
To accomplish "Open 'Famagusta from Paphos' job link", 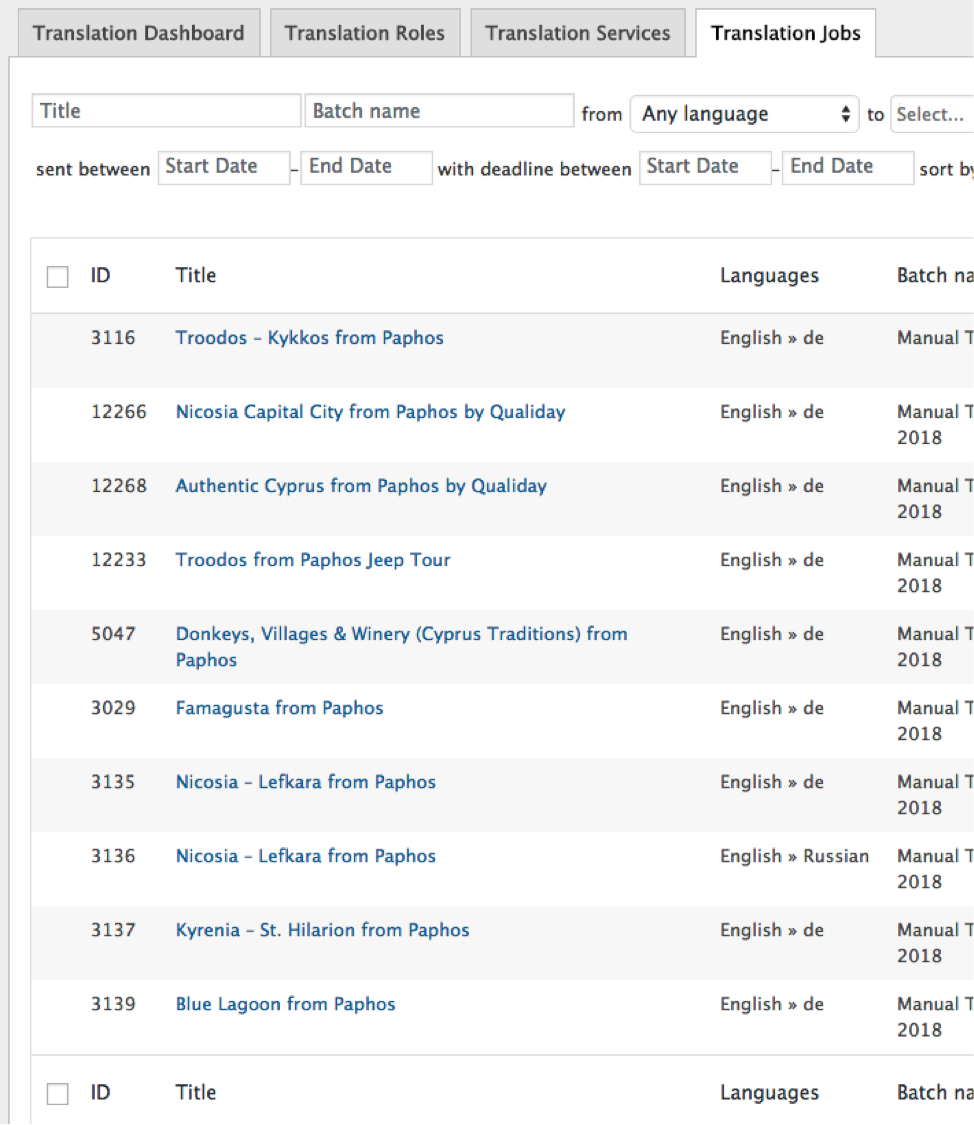I will click(279, 708).
